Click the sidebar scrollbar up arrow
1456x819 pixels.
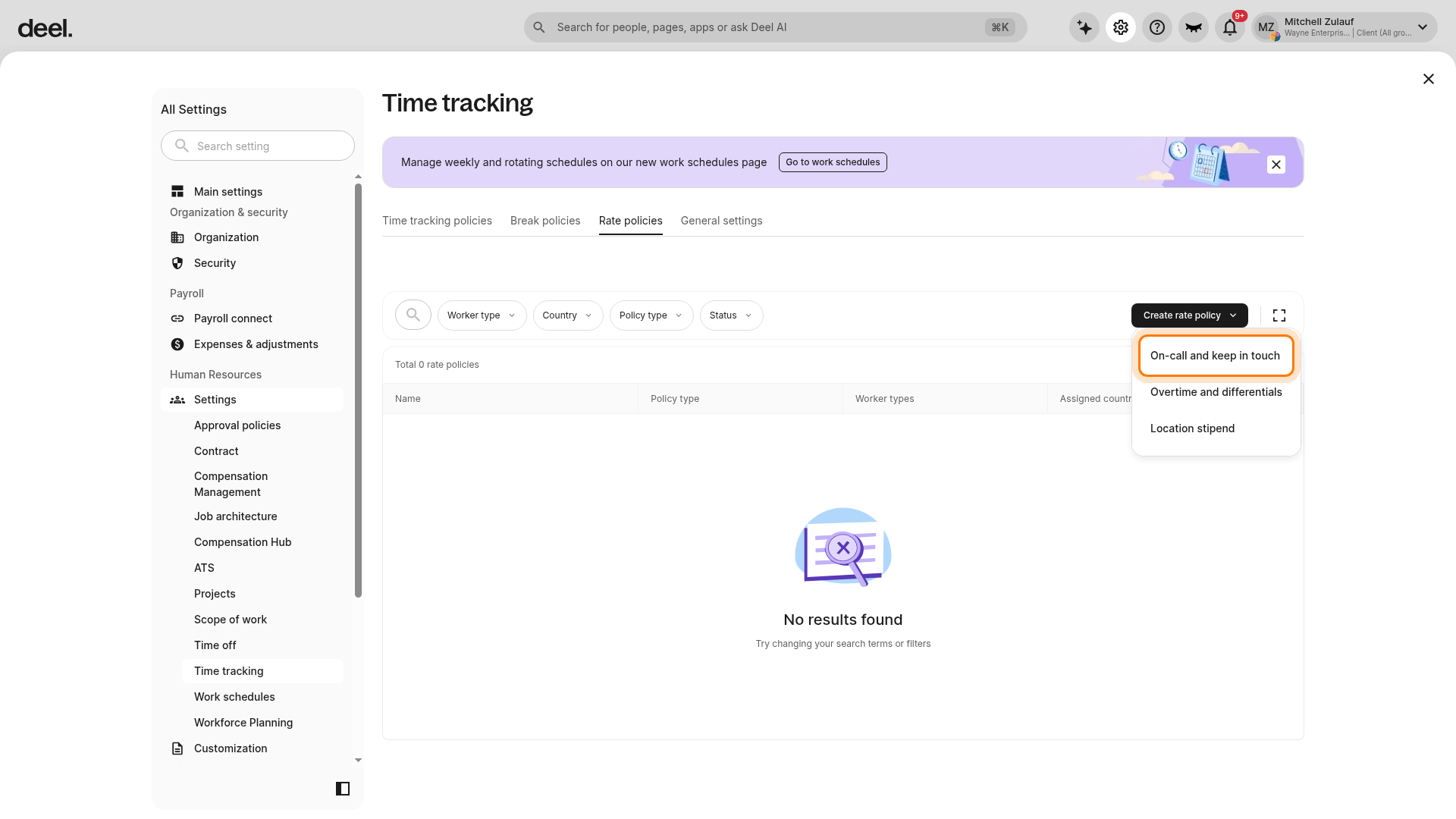click(x=358, y=177)
